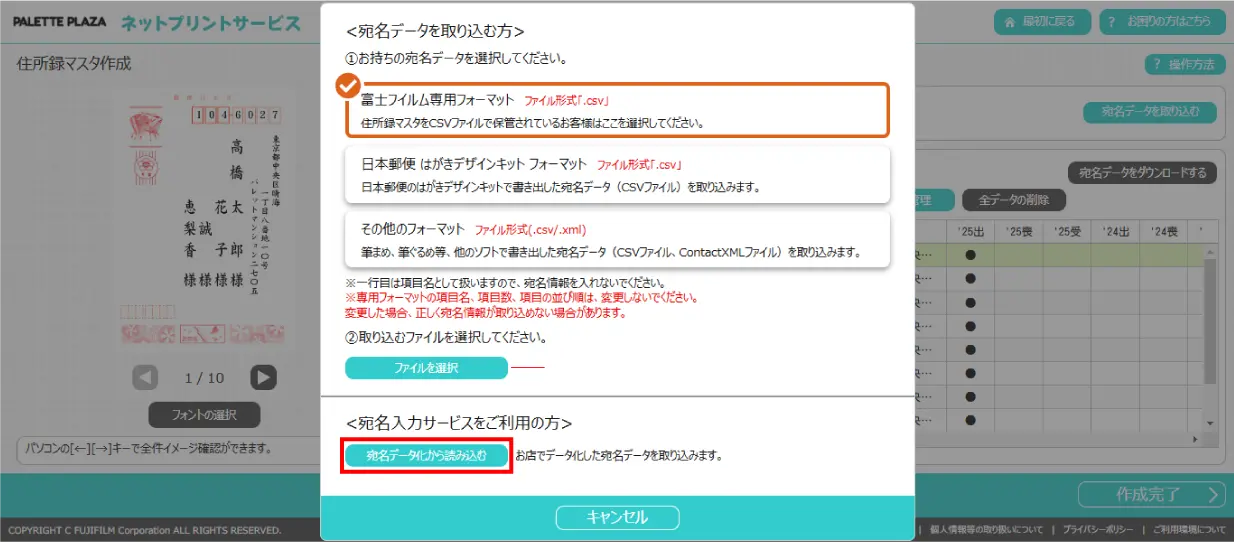Select その他のフォーマット csv/xml option

(616, 238)
